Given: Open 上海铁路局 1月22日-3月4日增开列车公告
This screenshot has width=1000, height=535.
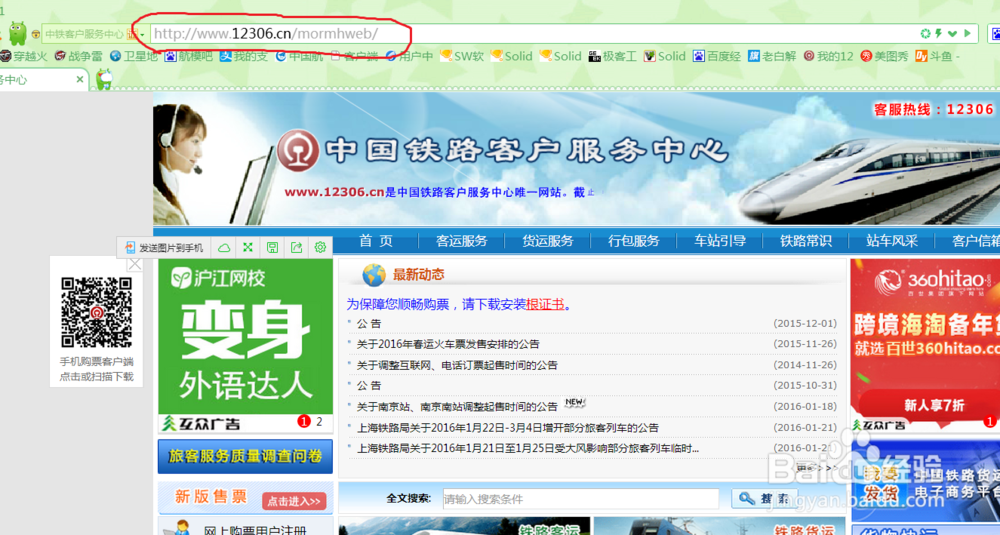Looking at the screenshot, I should point(508,427).
